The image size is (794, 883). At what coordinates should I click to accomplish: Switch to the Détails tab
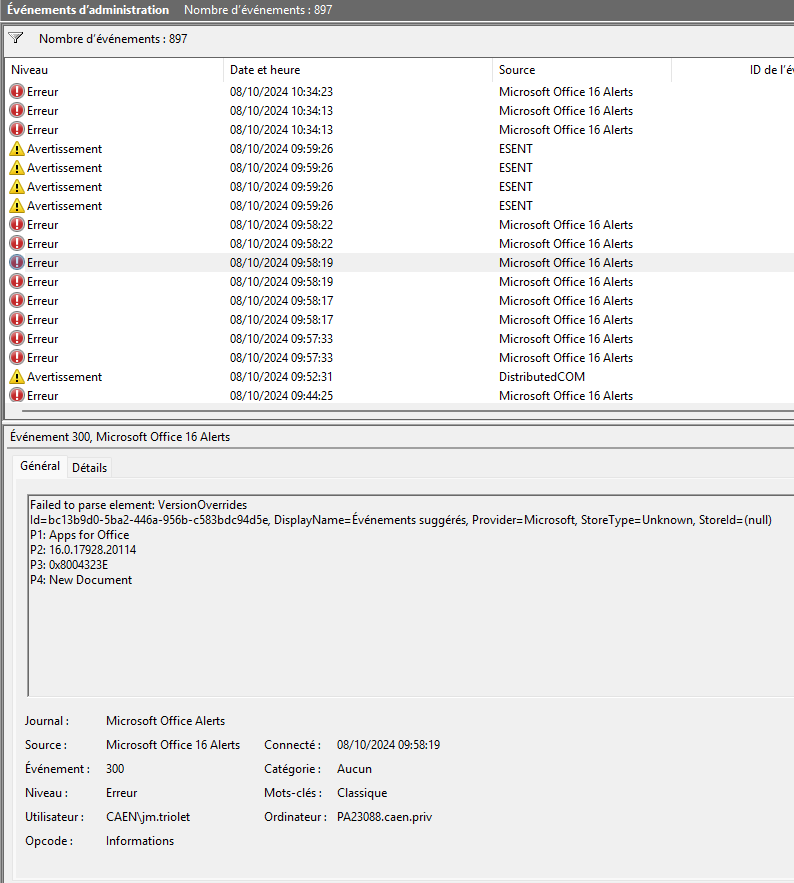pos(90,468)
